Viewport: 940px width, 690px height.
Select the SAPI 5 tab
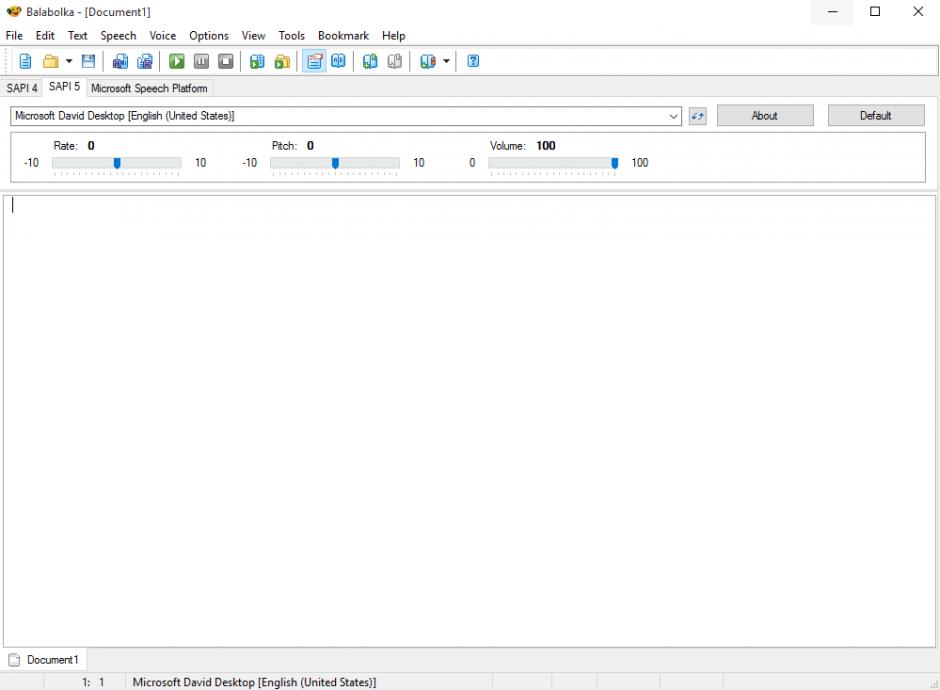click(x=64, y=87)
